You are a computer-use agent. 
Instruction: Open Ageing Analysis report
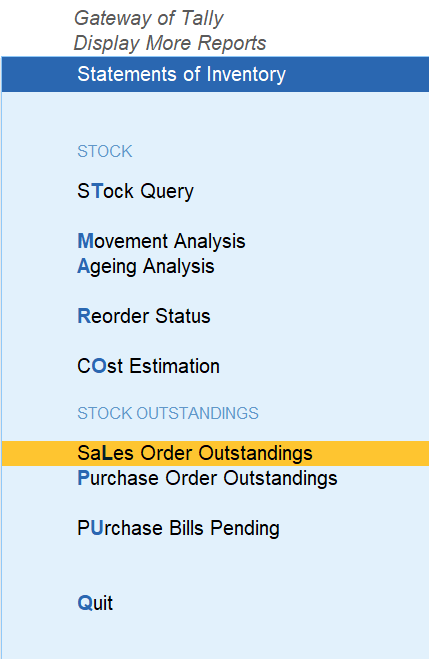coord(146,267)
